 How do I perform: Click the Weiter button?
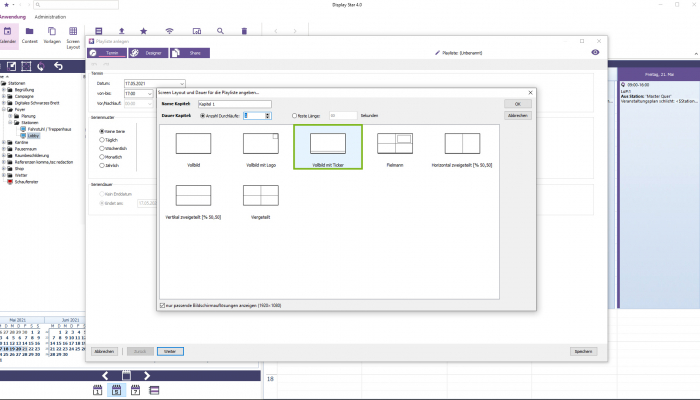(169, 351)
